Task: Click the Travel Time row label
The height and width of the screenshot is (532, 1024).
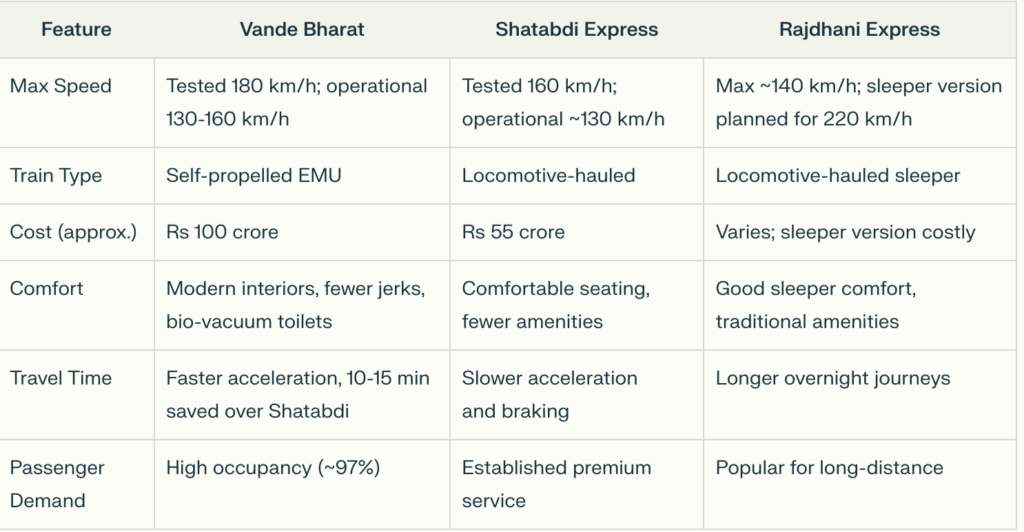Action: pos(61,378)
